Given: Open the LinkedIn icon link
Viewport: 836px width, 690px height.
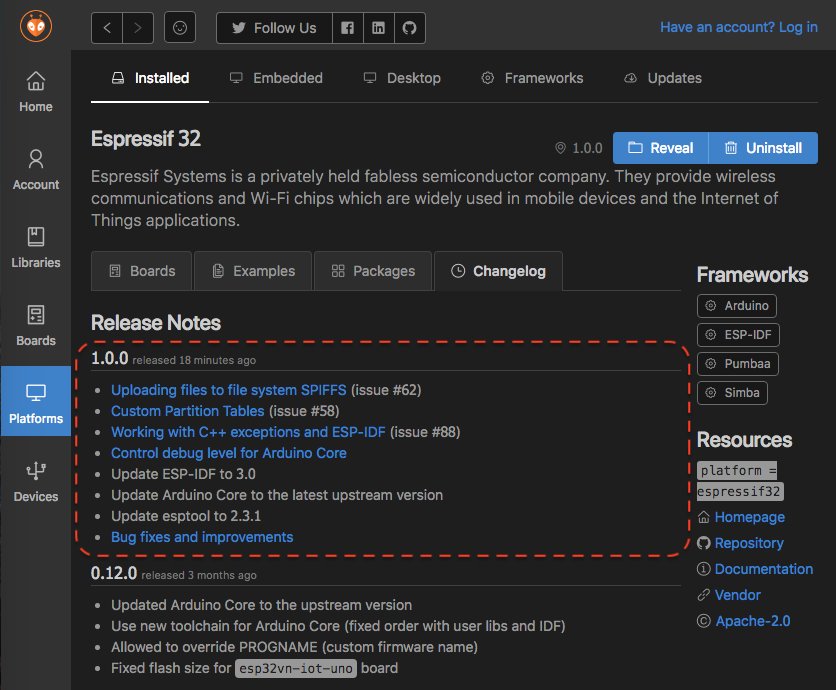Looking at the screenshot, I should (x=379, y=28).
